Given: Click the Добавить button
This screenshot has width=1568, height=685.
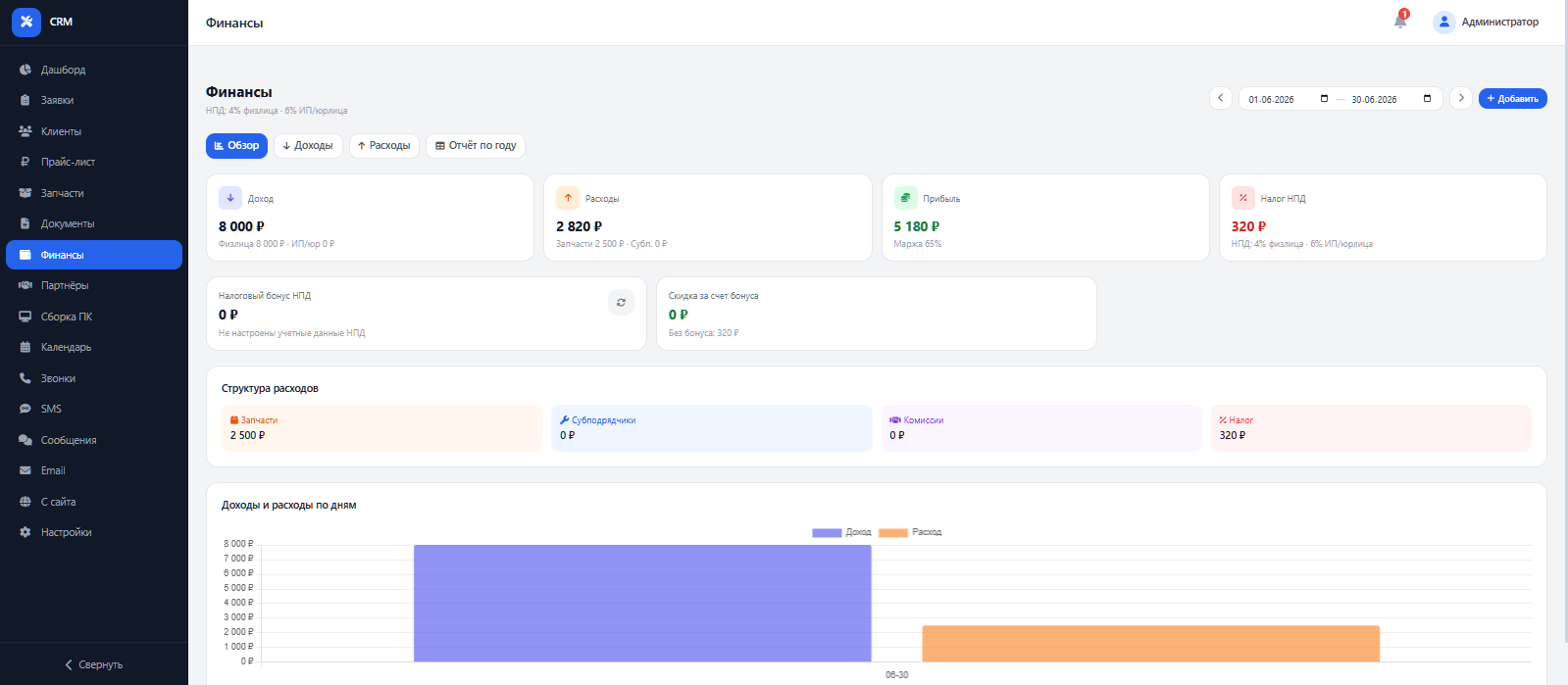Looking at the screenshot, I should tap(1512, 98).
